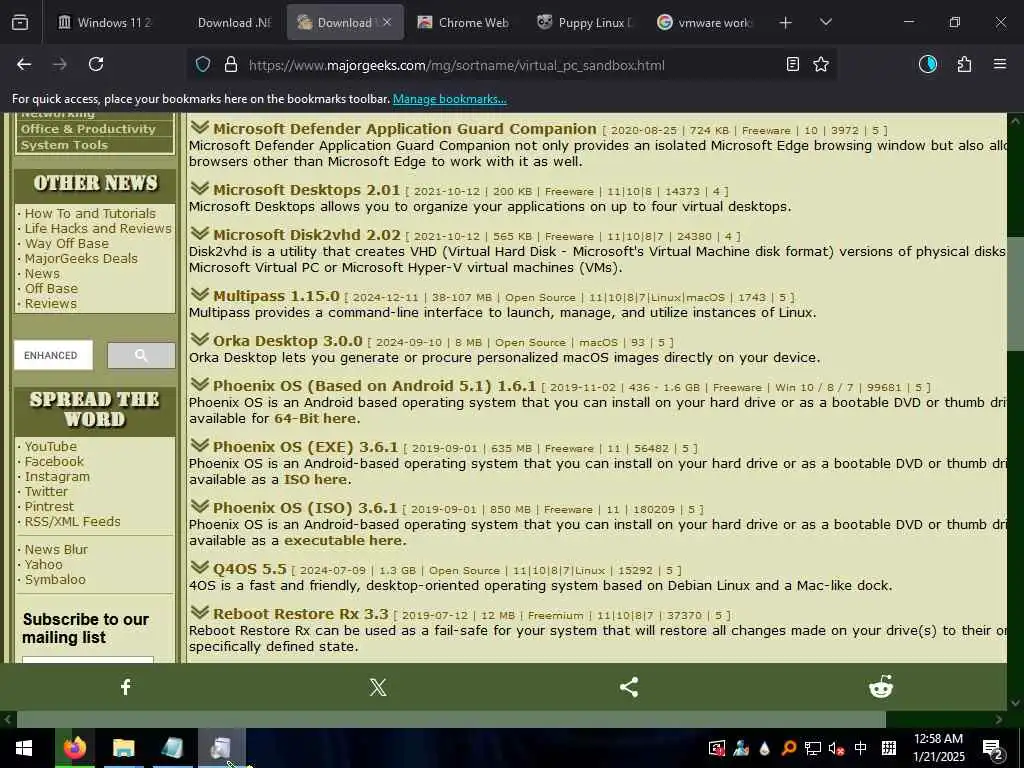Expand Microsoft Desktops 2.01 chevron
This screenshot has height=768, width=1024.
pyautogui.click(x=200, y=188)
